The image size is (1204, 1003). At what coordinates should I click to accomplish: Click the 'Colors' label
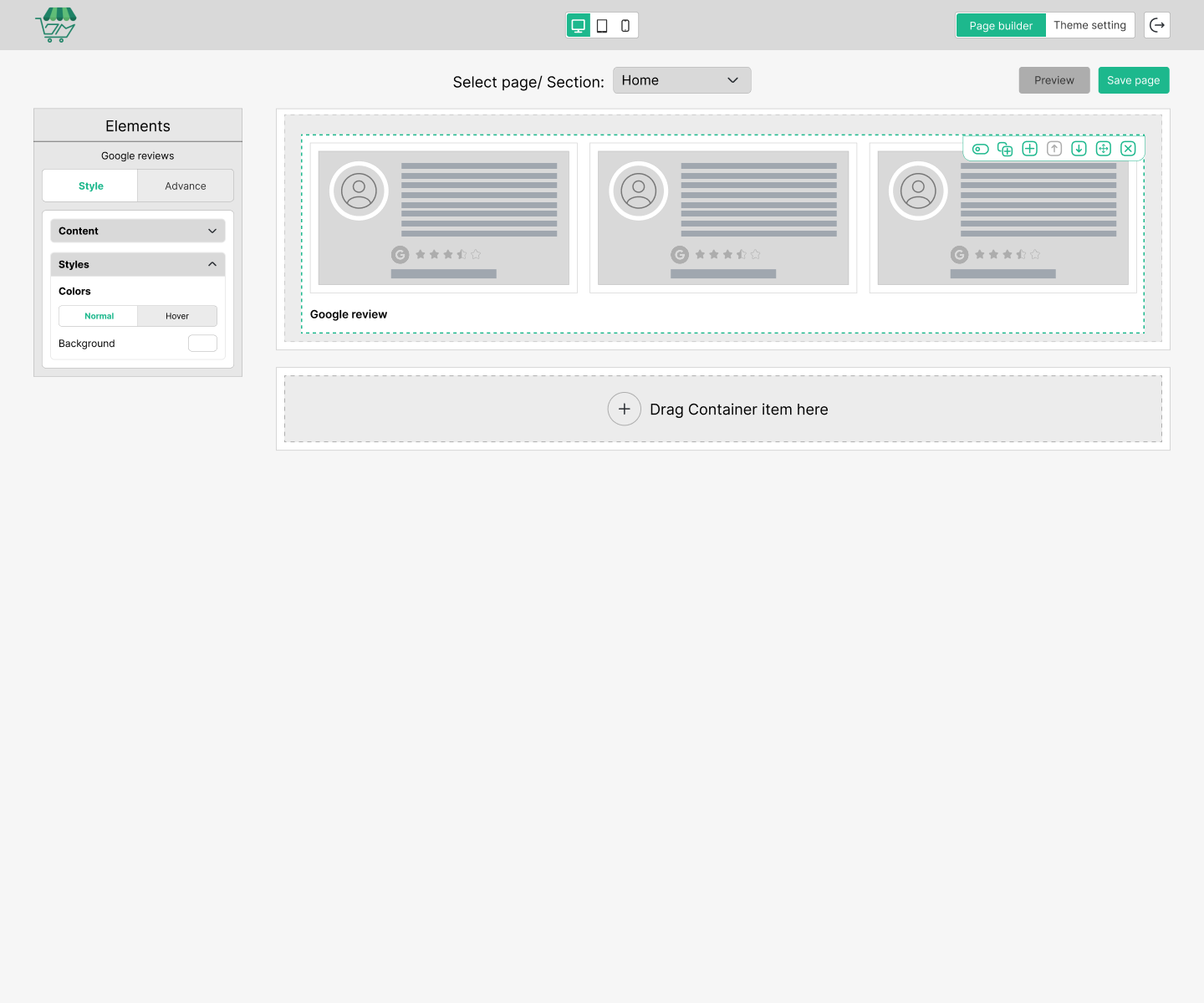click(x=74, y=291)
